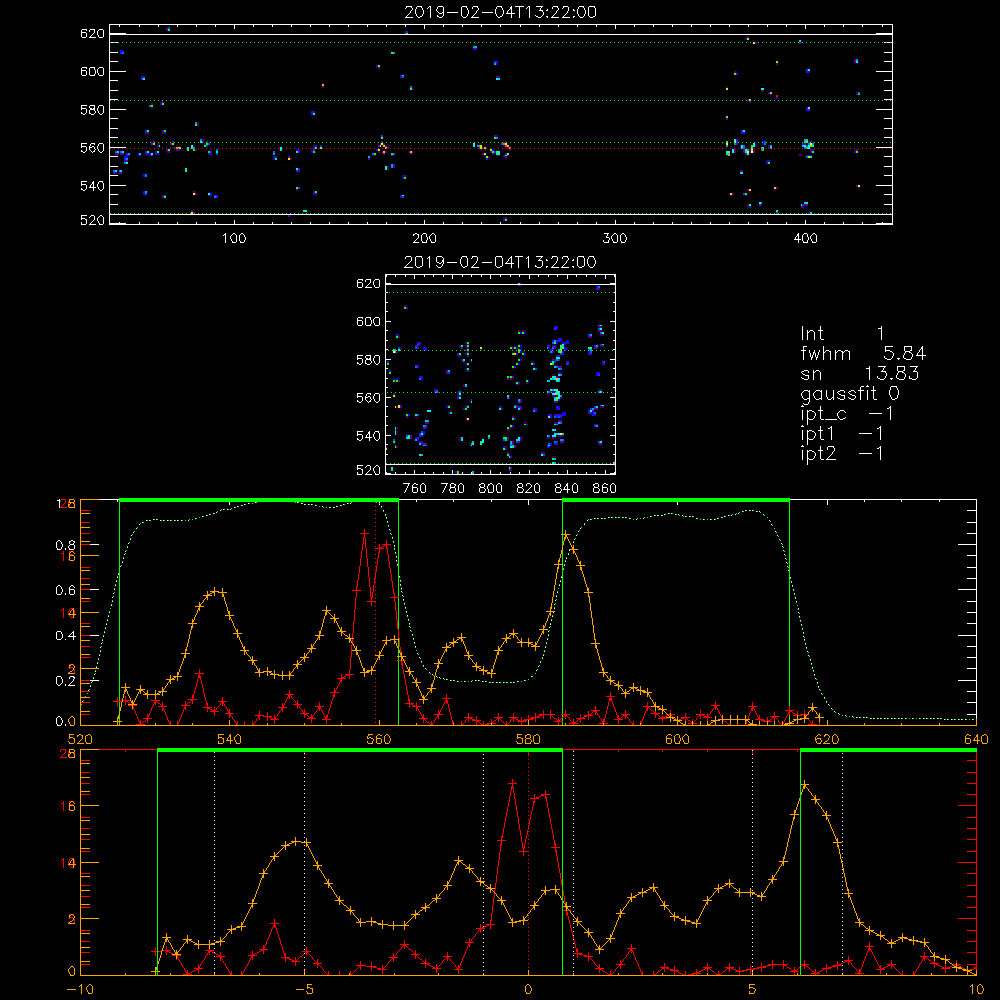The height and width of the screenshot is (1000, 1000).
Task: Click x-axis label 200 on top plot
Action: [x=424, y=239]
